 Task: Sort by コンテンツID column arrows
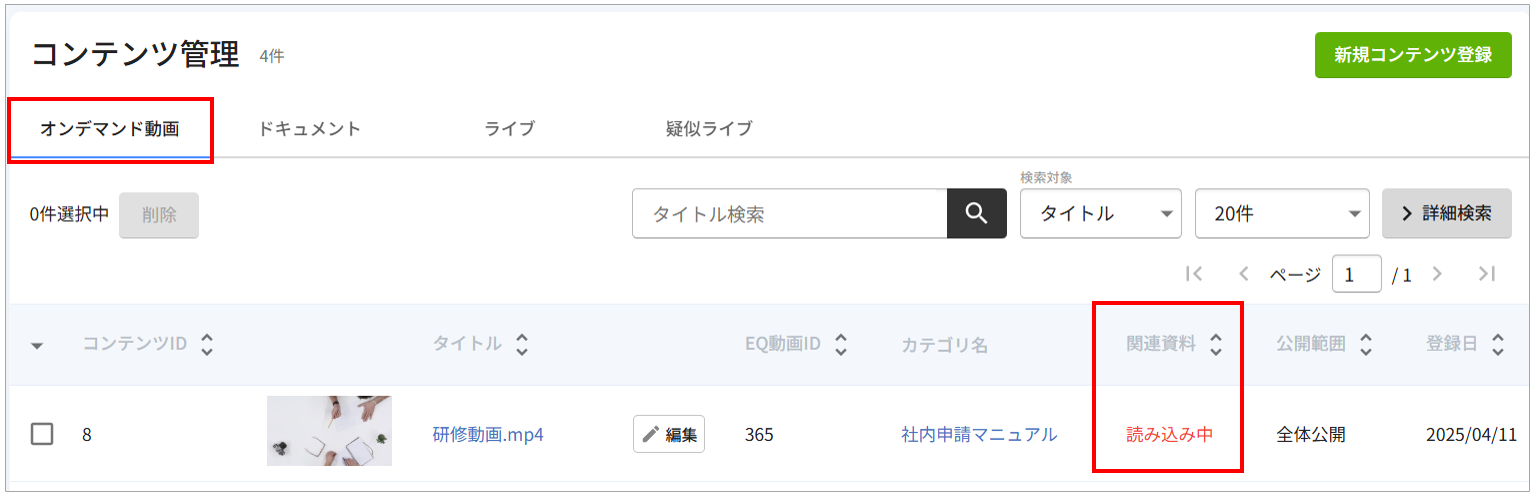point(207,345)
